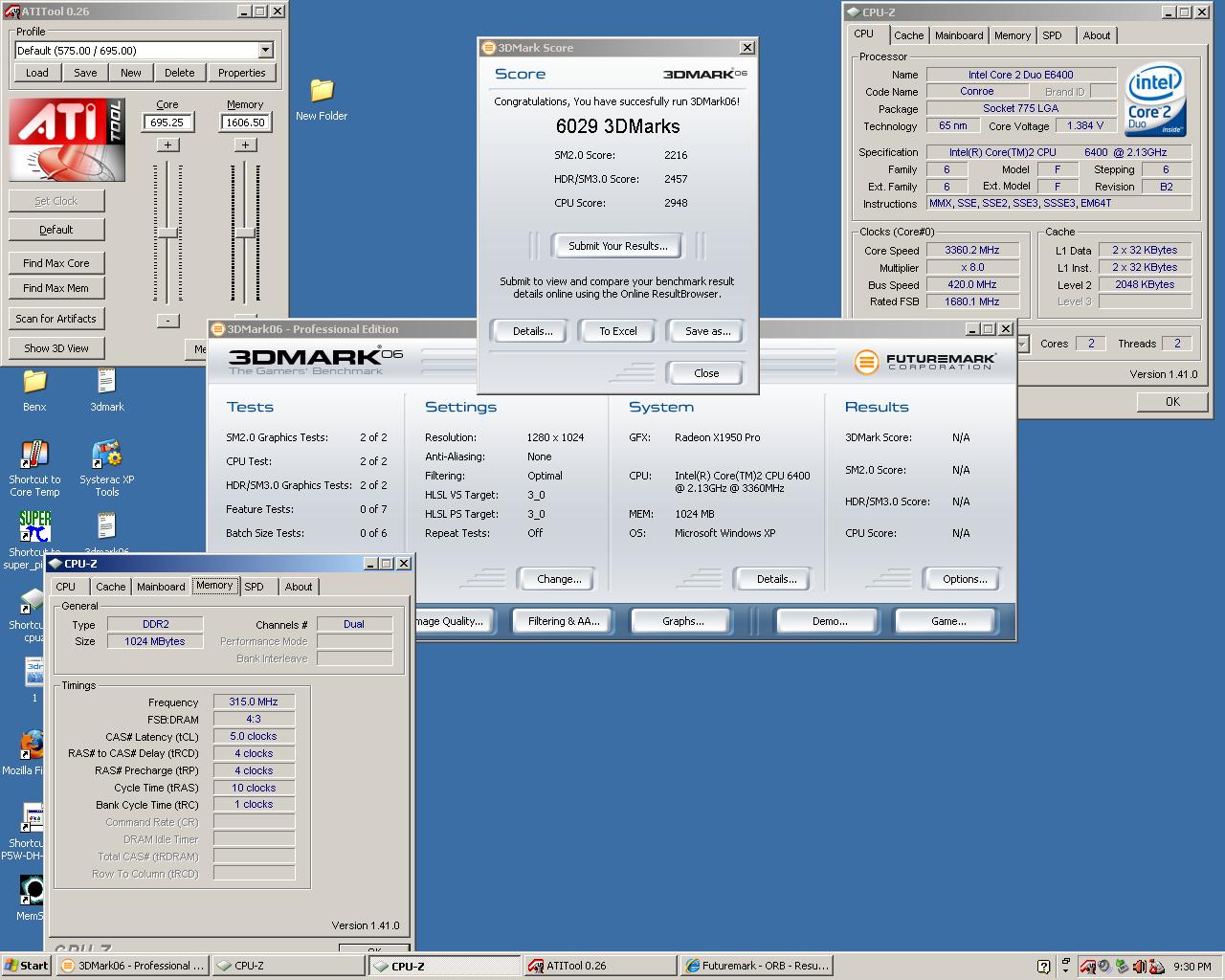Click Show 3D View button
Image resolution: width=1225 pixels, height=980 pixels.
[x=56, y=348]
